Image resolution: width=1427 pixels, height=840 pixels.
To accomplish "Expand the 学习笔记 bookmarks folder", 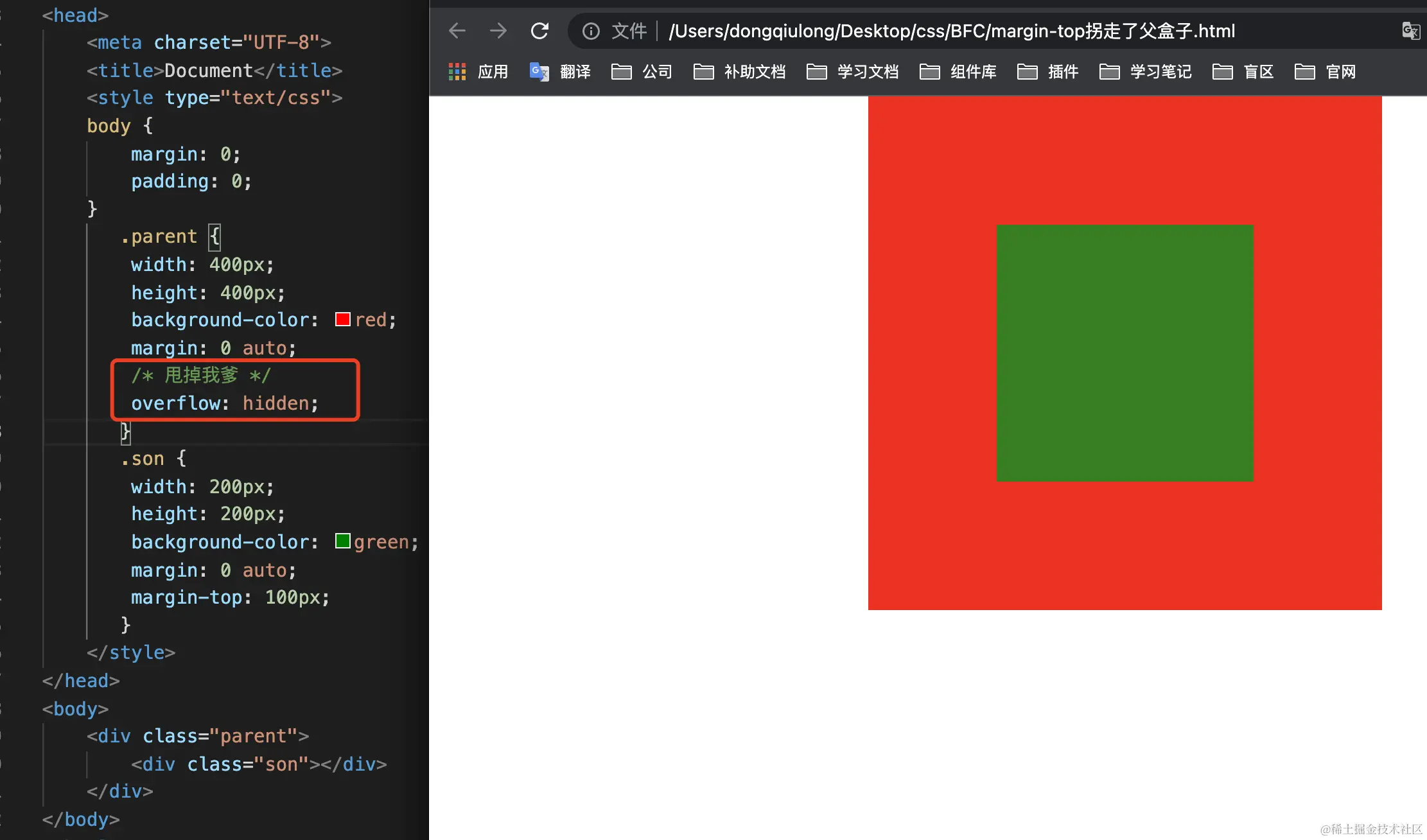I will (1144, 71).
